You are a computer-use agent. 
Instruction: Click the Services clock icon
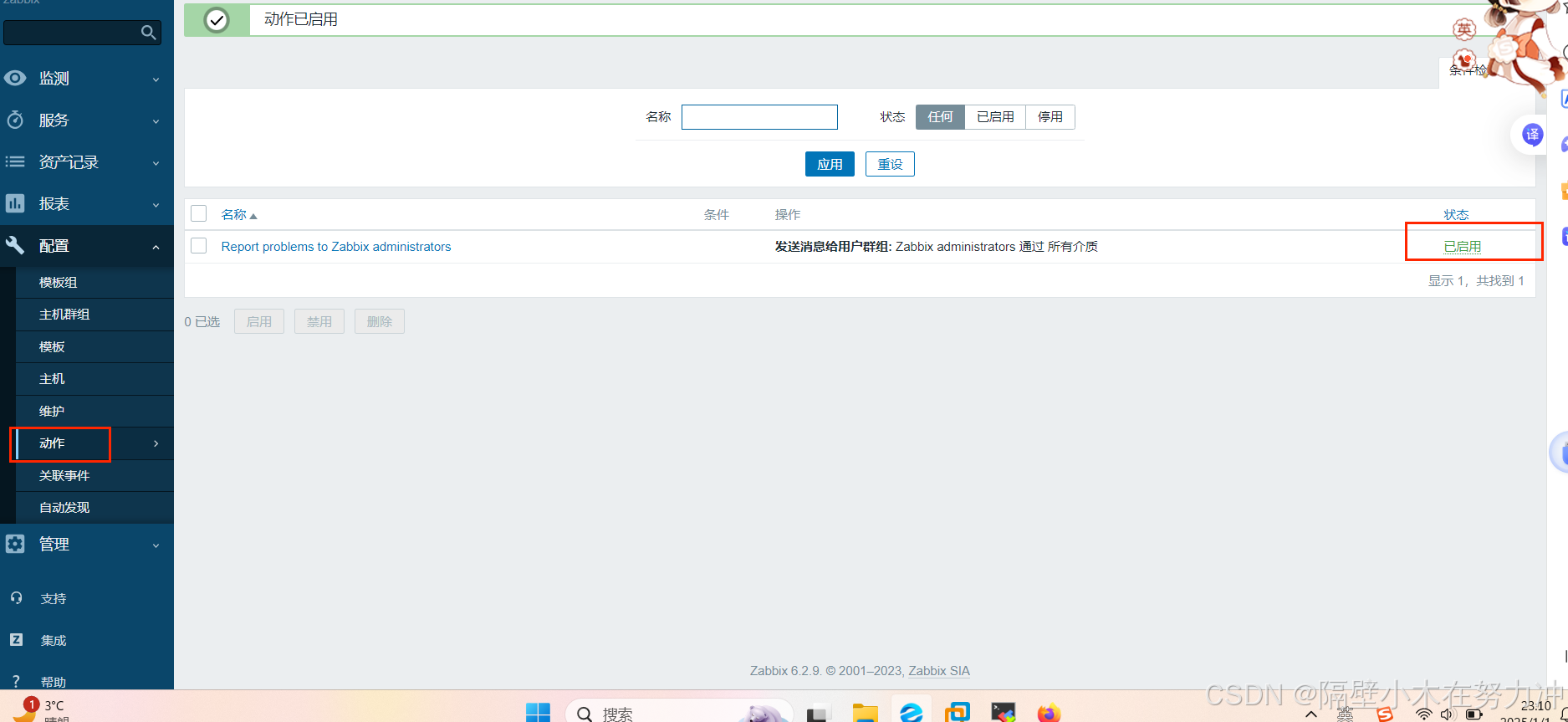pos(15,120)
